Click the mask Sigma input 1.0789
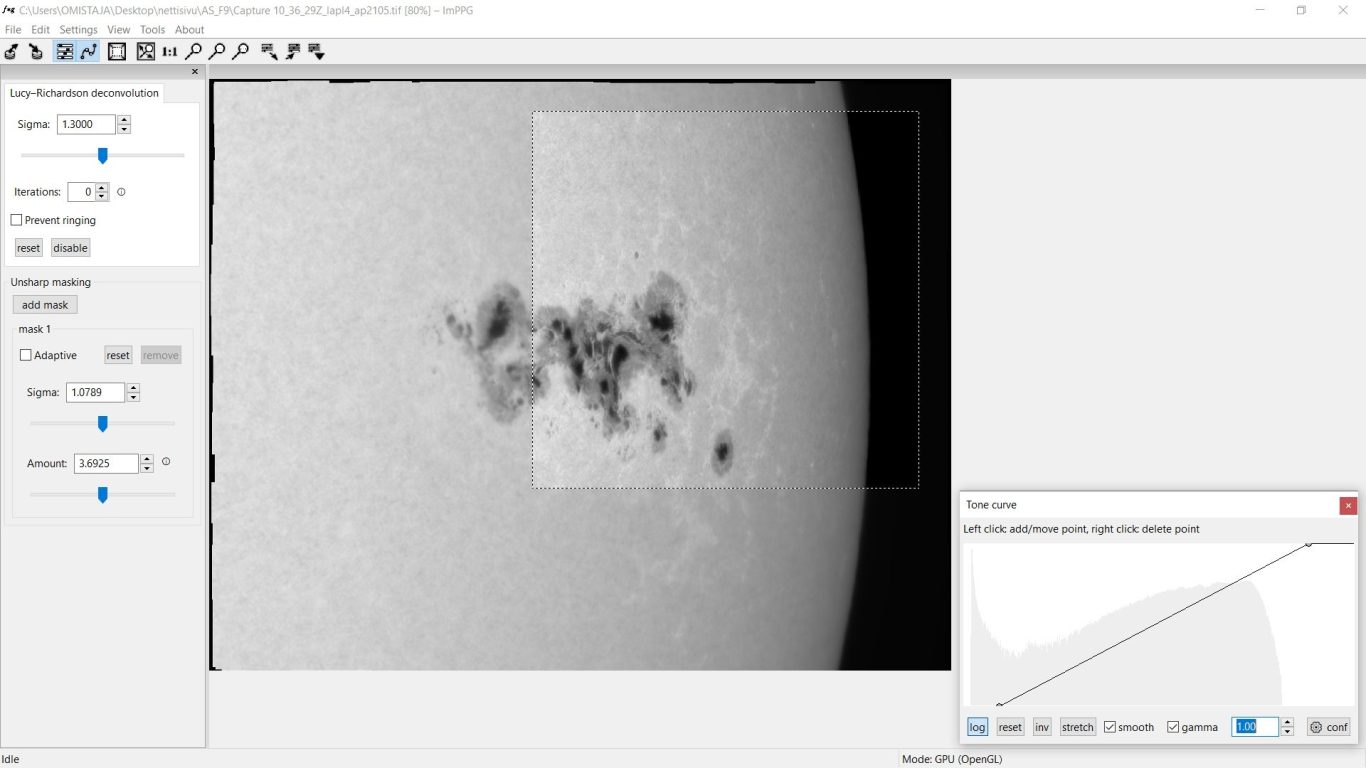Screen dimensions: 1366x768 (96, 392)
